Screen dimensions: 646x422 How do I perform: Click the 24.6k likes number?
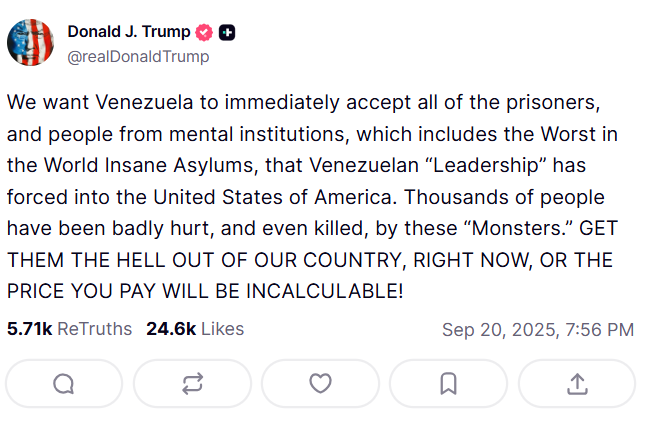point(171,329)
